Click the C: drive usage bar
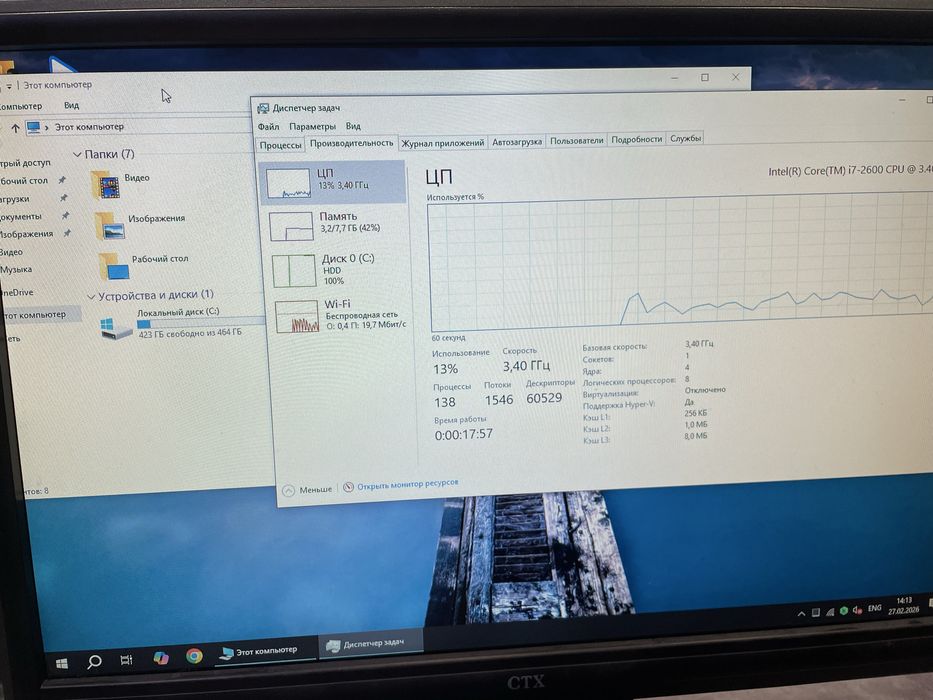Image resolution: width=933 pixels, height=700 pixels. 201,322
